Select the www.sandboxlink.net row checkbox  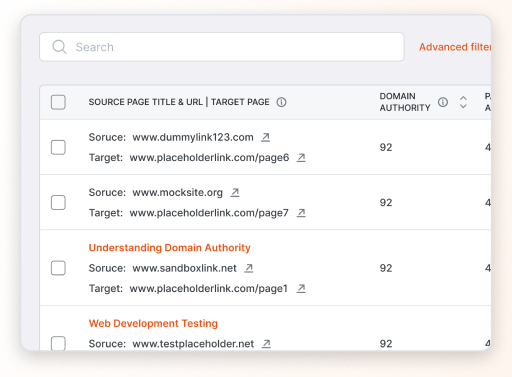coord(58,268)
